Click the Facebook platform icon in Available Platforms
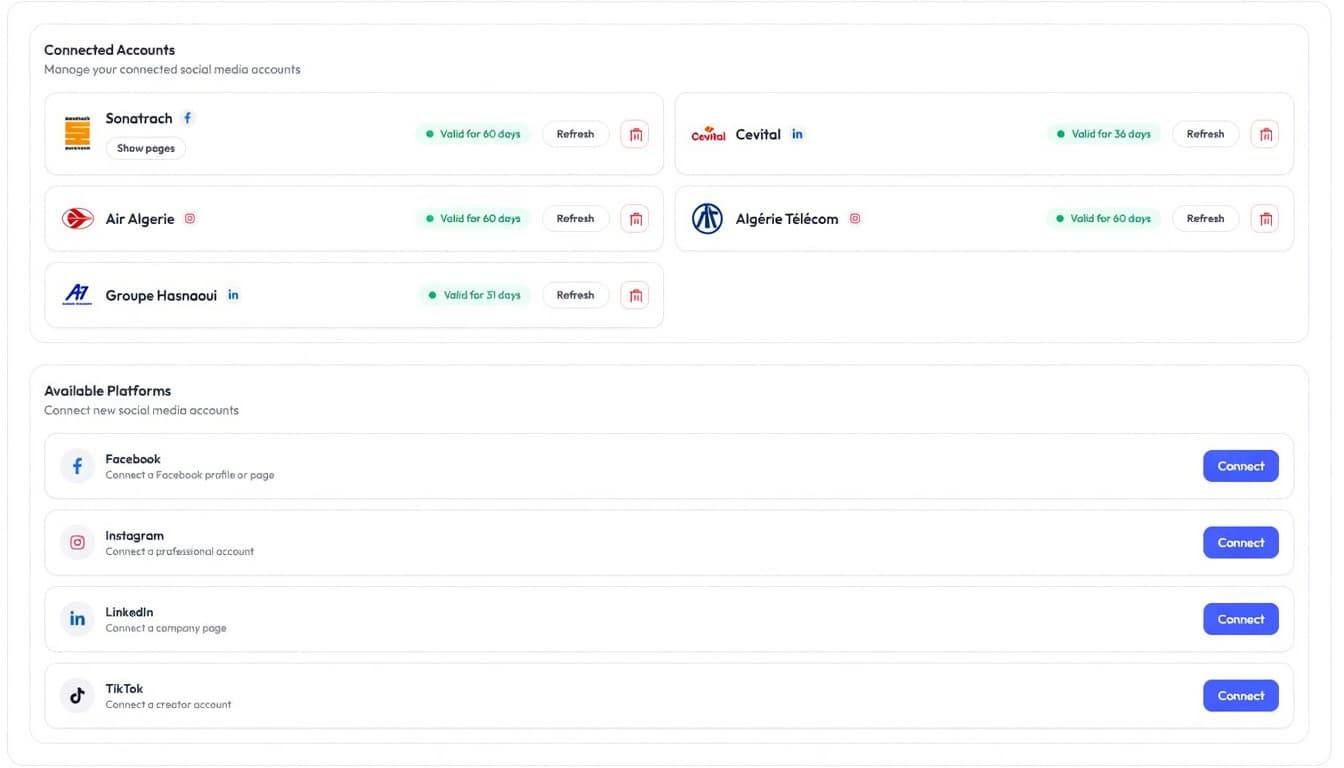This screenshot has width=1344, height=768. (x=77, y=466)
